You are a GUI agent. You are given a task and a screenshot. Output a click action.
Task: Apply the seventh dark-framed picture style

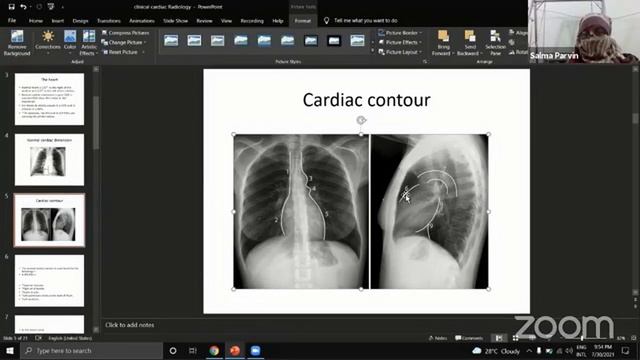click(311, 40)
